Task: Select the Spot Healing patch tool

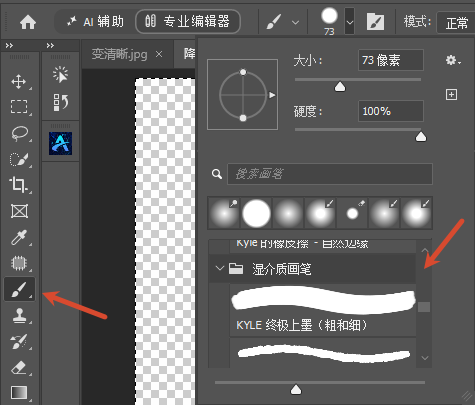Action: click(19, 263)
